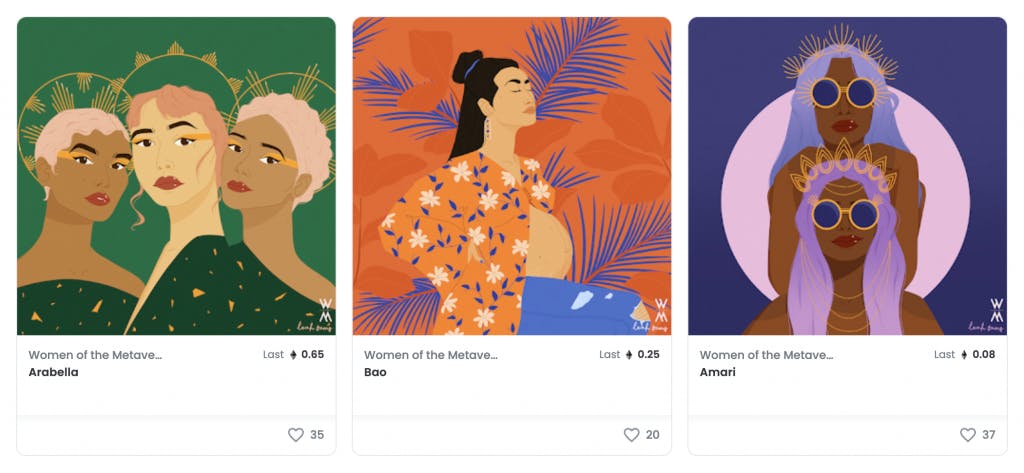This screenshot has width=1024, height=473.
Task: Click the last price 0.25
Action: tap(648, 355)
